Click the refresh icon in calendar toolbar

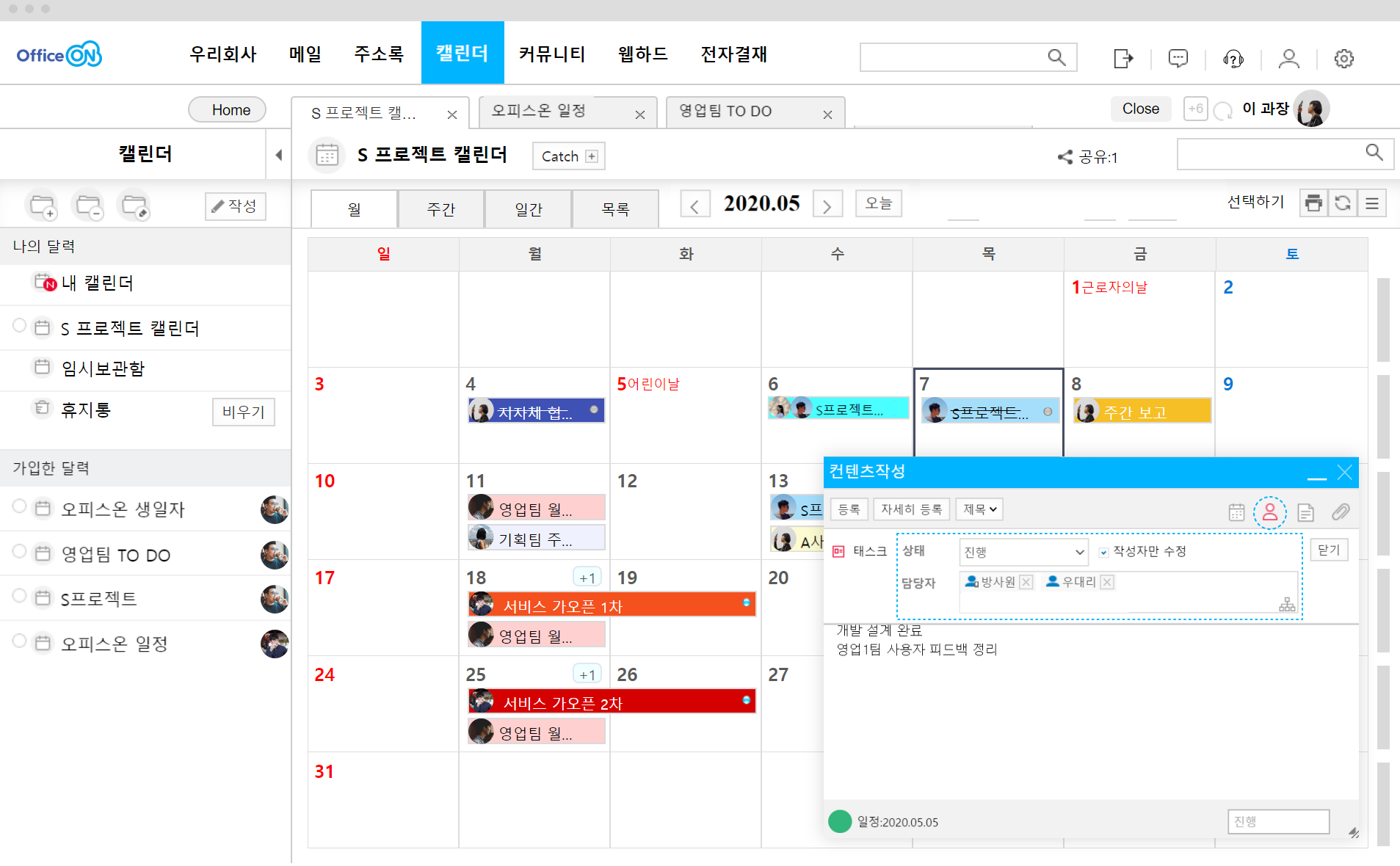[1343, 203]
